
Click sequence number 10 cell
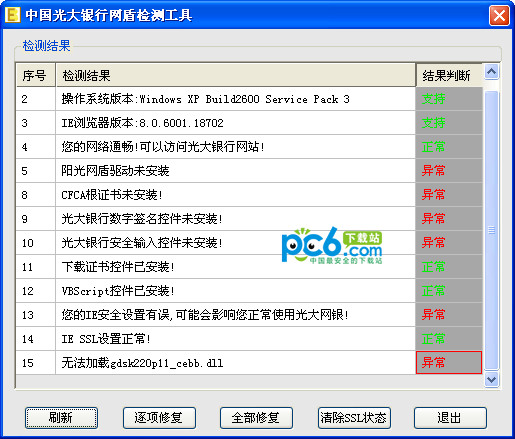pyautogui.click(x=35, y=243)
